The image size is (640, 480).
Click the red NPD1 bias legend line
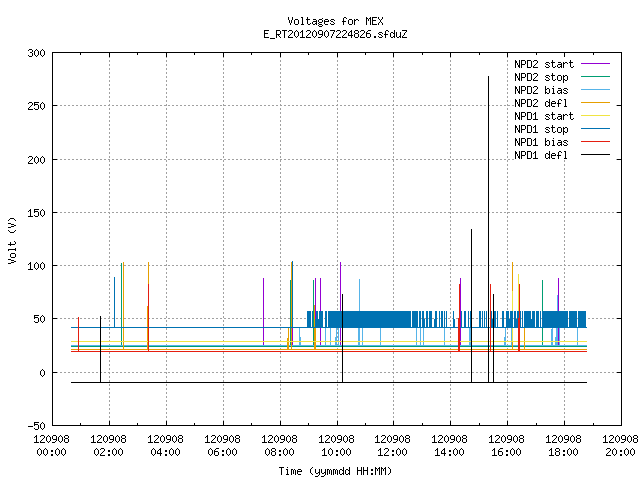point(596,142)
